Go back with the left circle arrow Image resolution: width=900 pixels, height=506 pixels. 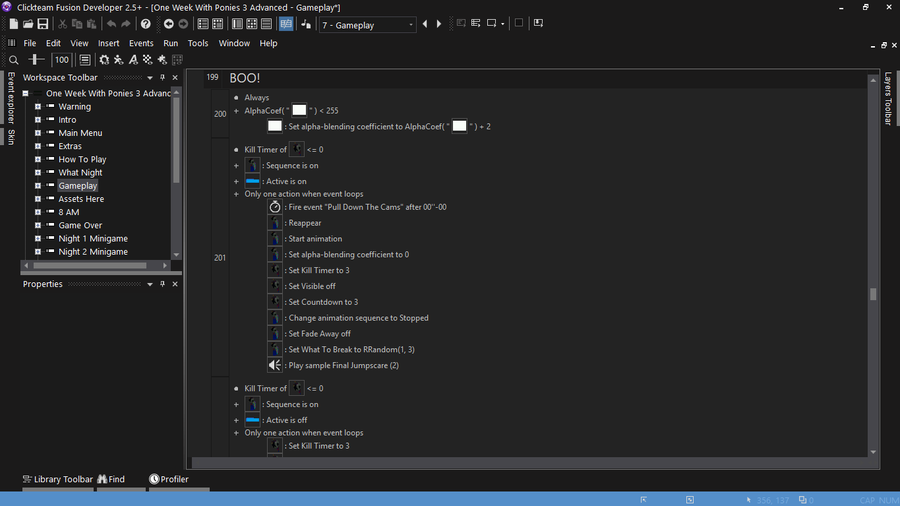pyautogui.click(x=168, y=24)
